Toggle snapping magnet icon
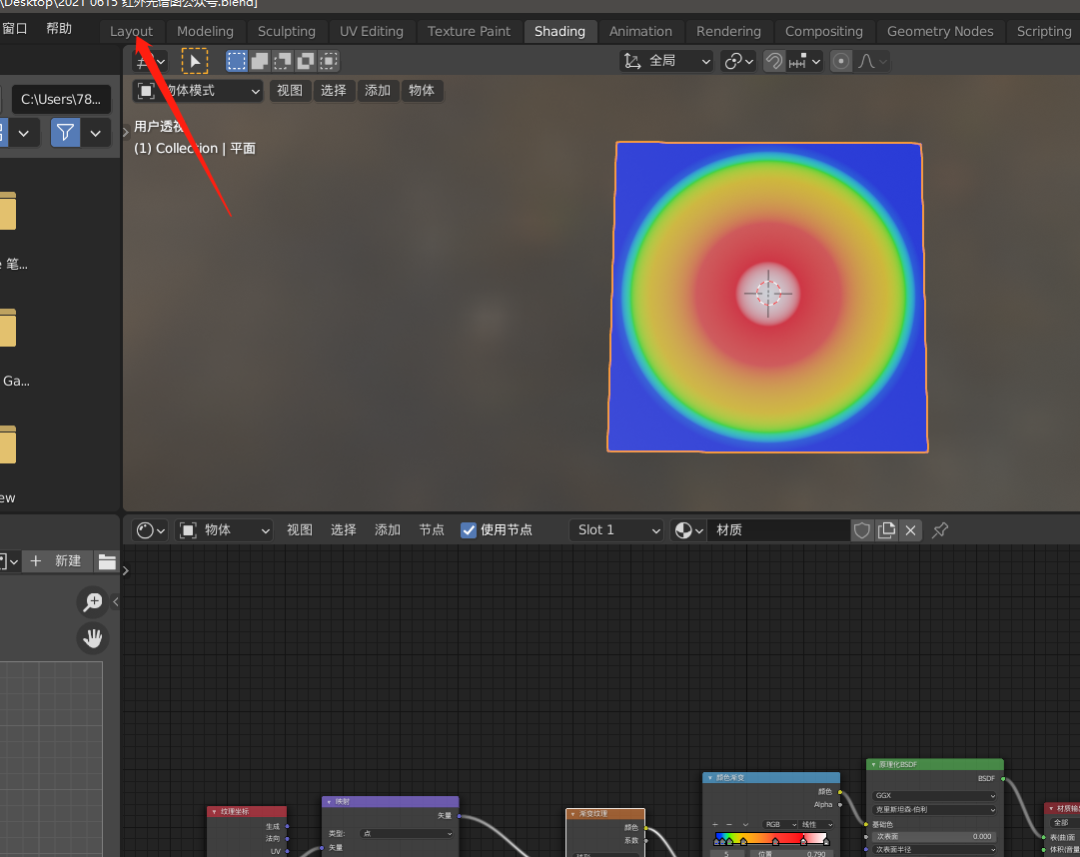Screen dimensions: 1080x857 click(774, 61)
